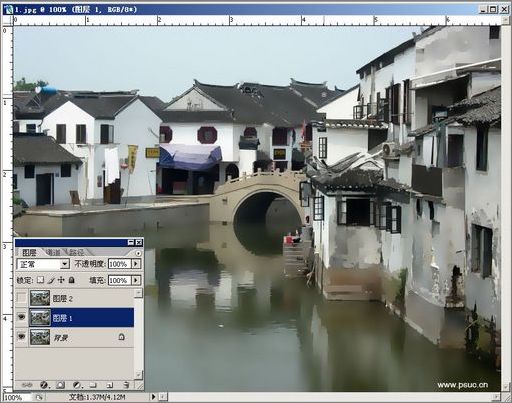This screenshot has width=512, height=403.
Task: Click the link layers icon in Layers panel
Action: click(x=27, y=385)
